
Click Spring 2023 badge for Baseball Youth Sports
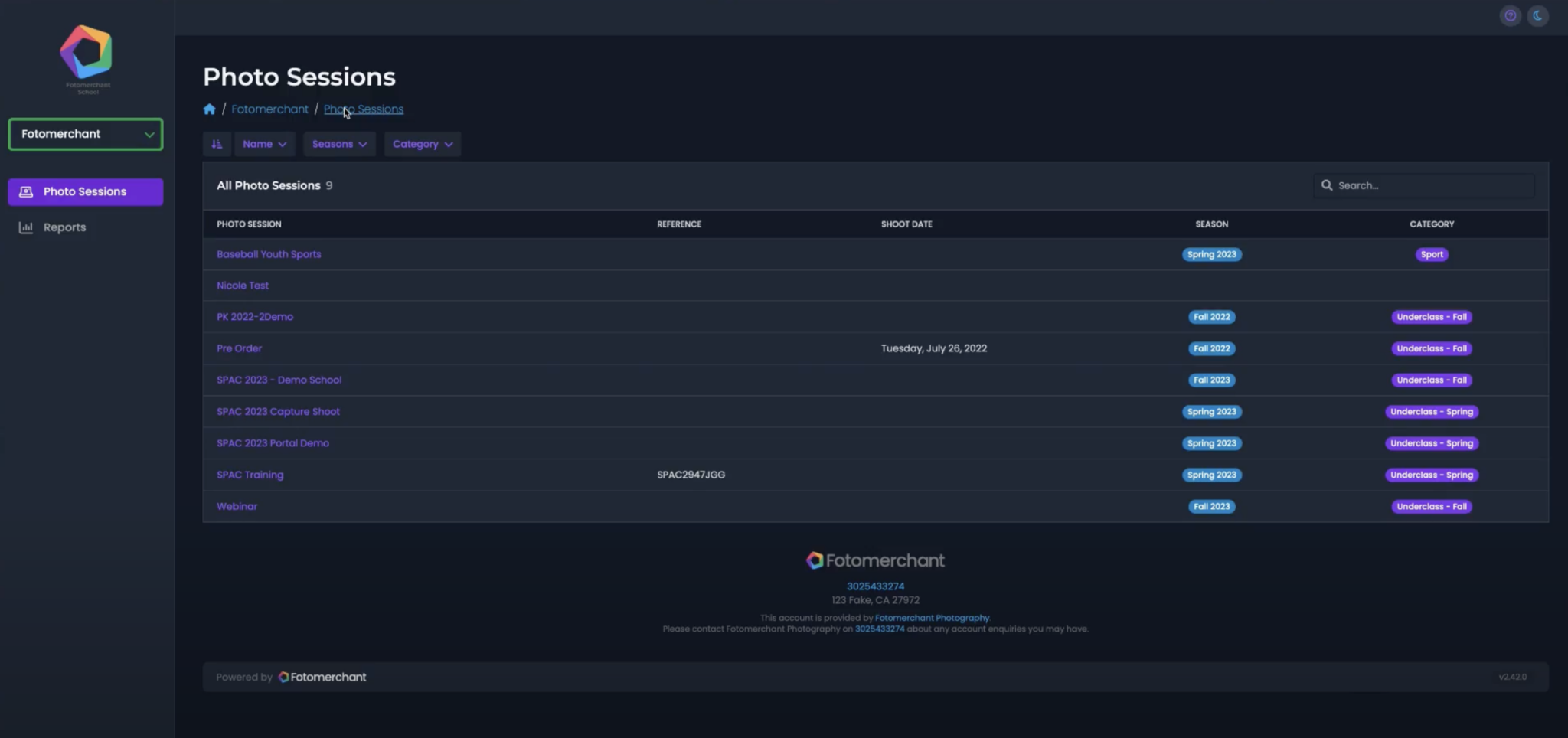[x=1212, y=254]
